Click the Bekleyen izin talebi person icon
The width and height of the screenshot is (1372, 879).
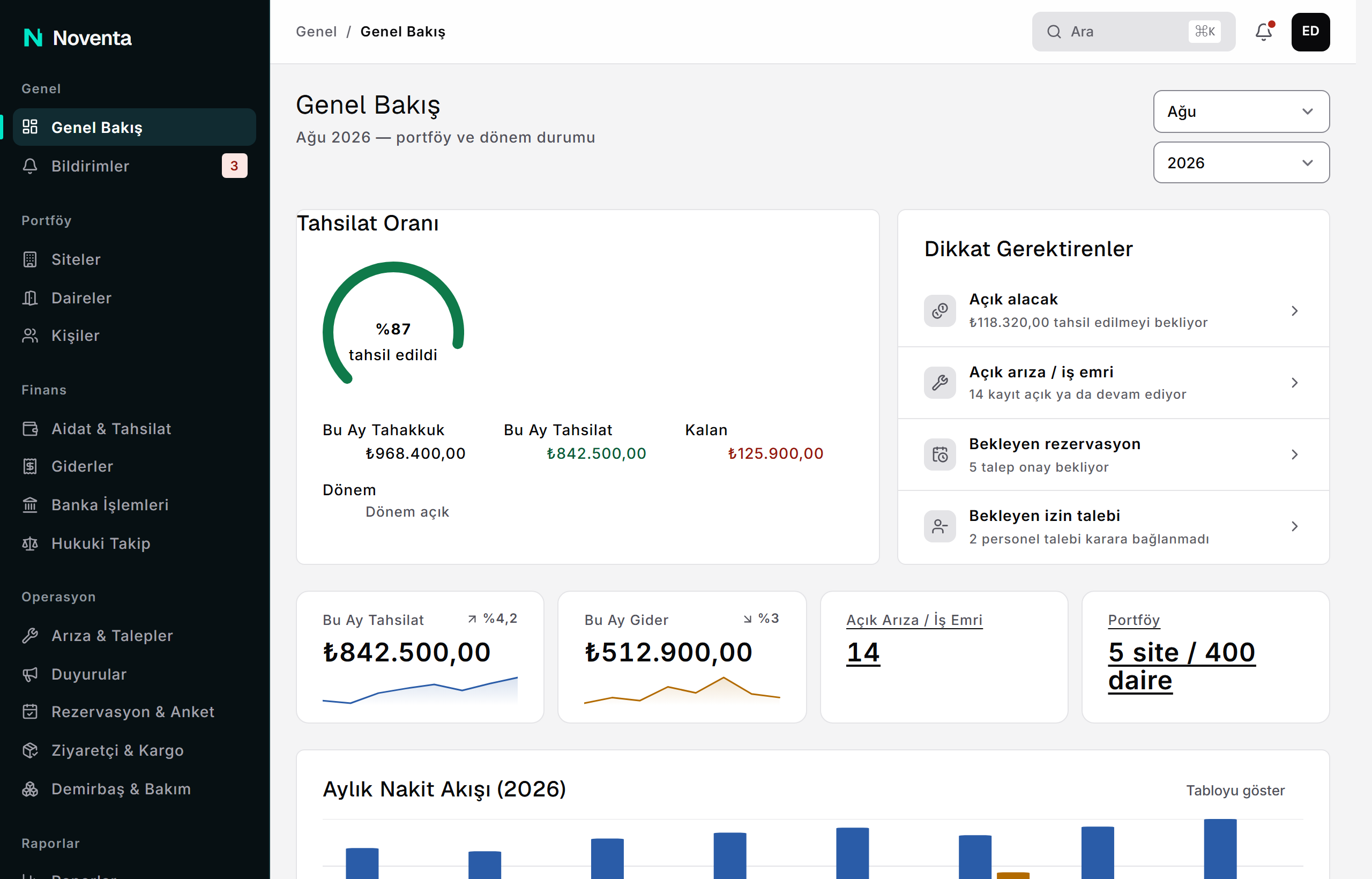click(x=940, y=526)
